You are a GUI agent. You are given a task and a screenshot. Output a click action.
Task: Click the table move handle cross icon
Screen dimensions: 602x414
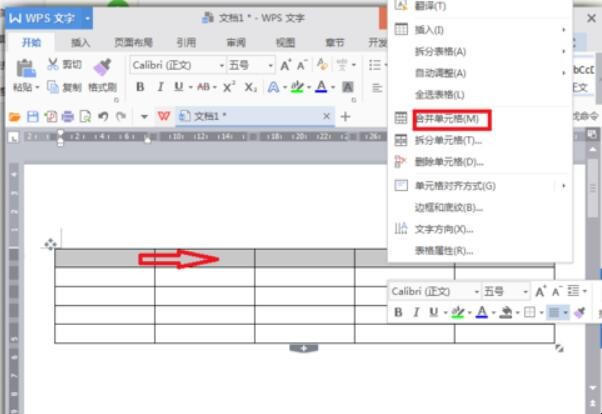pos(50,244)
